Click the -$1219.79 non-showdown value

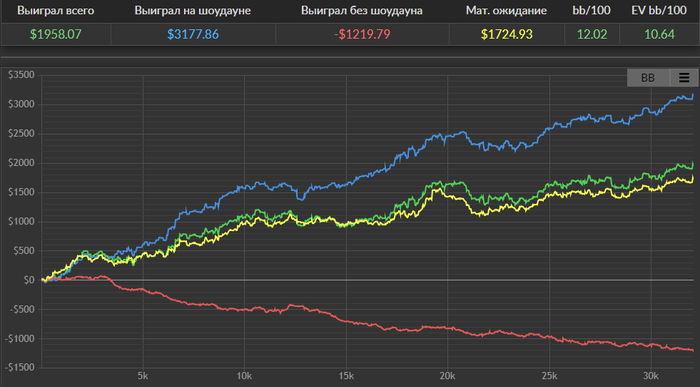click(362, 34)
